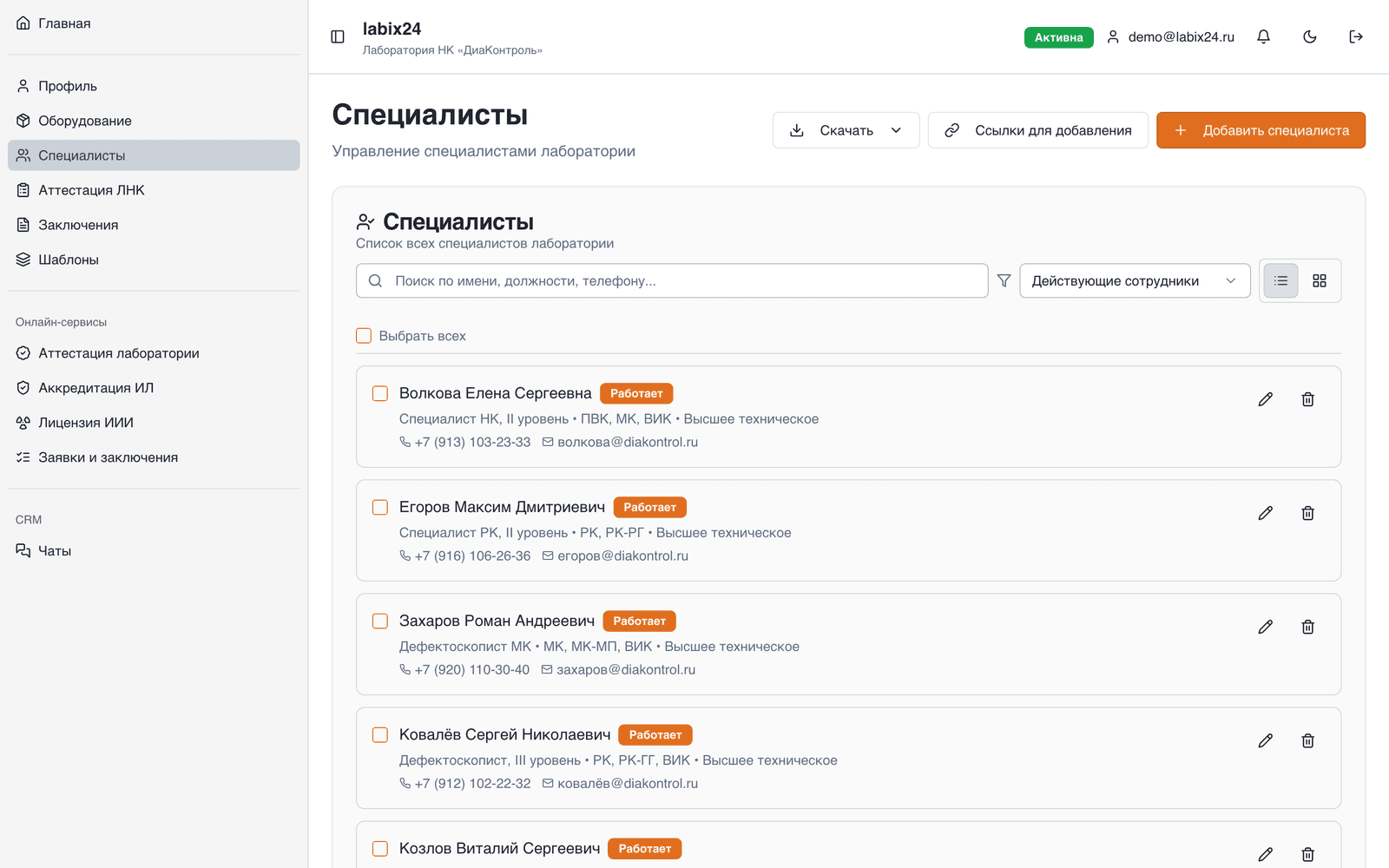Switch to dark mode moon icon
This screenshot has width=1389, height=868.
[x=1310, y=36]
